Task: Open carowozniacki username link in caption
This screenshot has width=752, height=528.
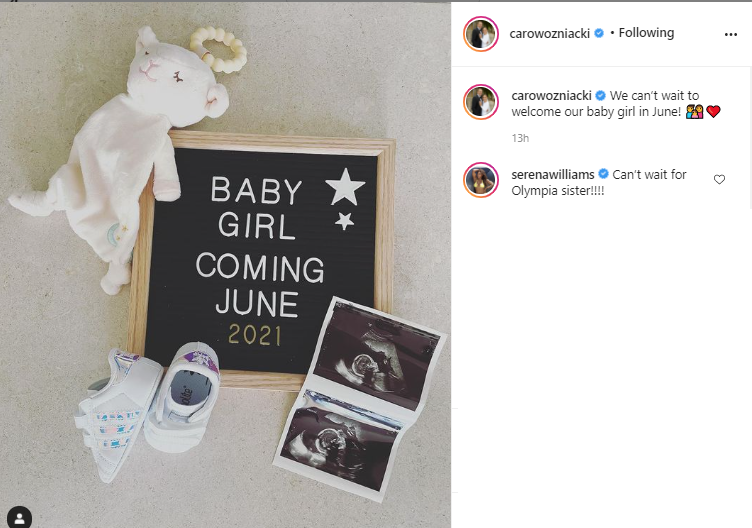Action: coord(552,95)
